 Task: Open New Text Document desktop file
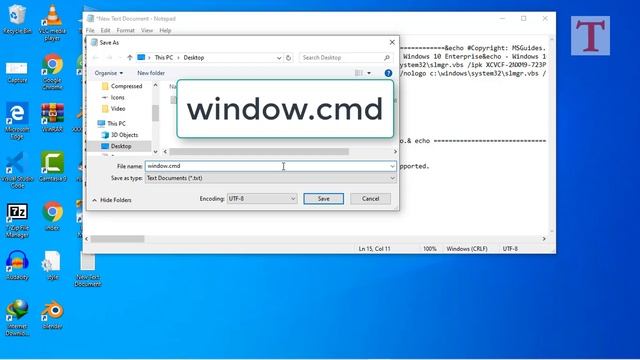point(87,269)
